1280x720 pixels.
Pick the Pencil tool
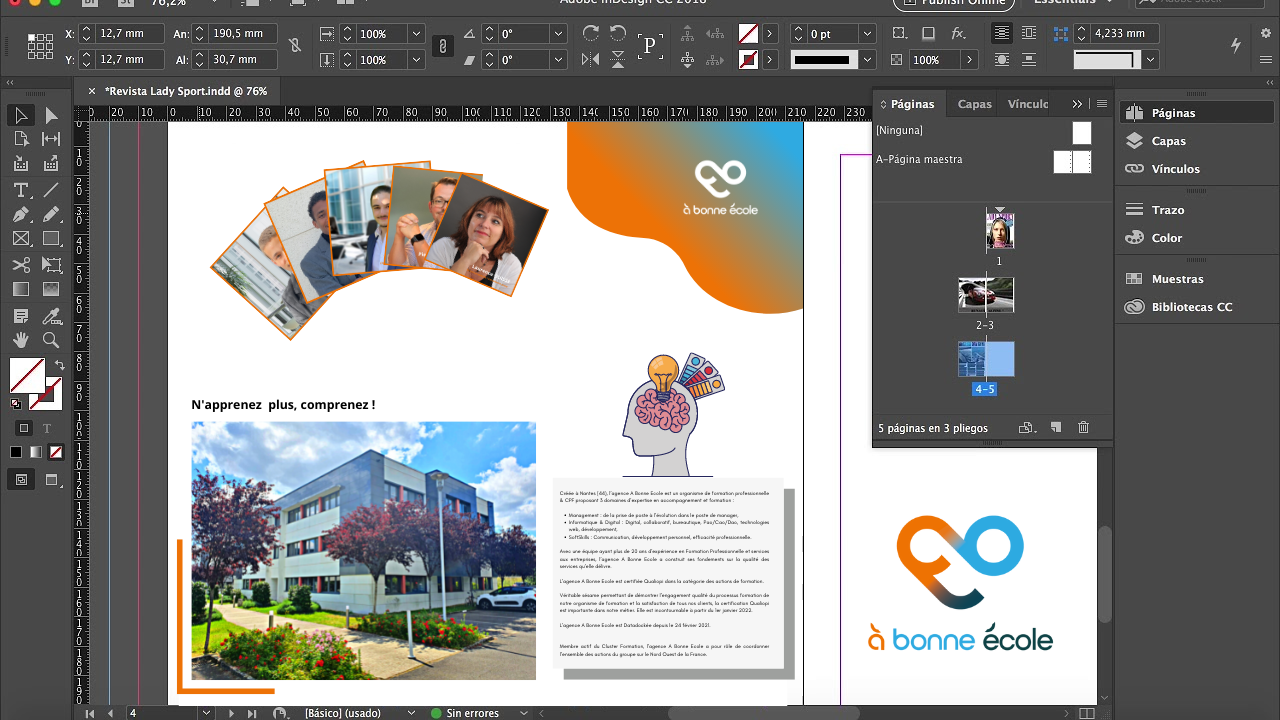pyautogui.click(x=51, y=214)
